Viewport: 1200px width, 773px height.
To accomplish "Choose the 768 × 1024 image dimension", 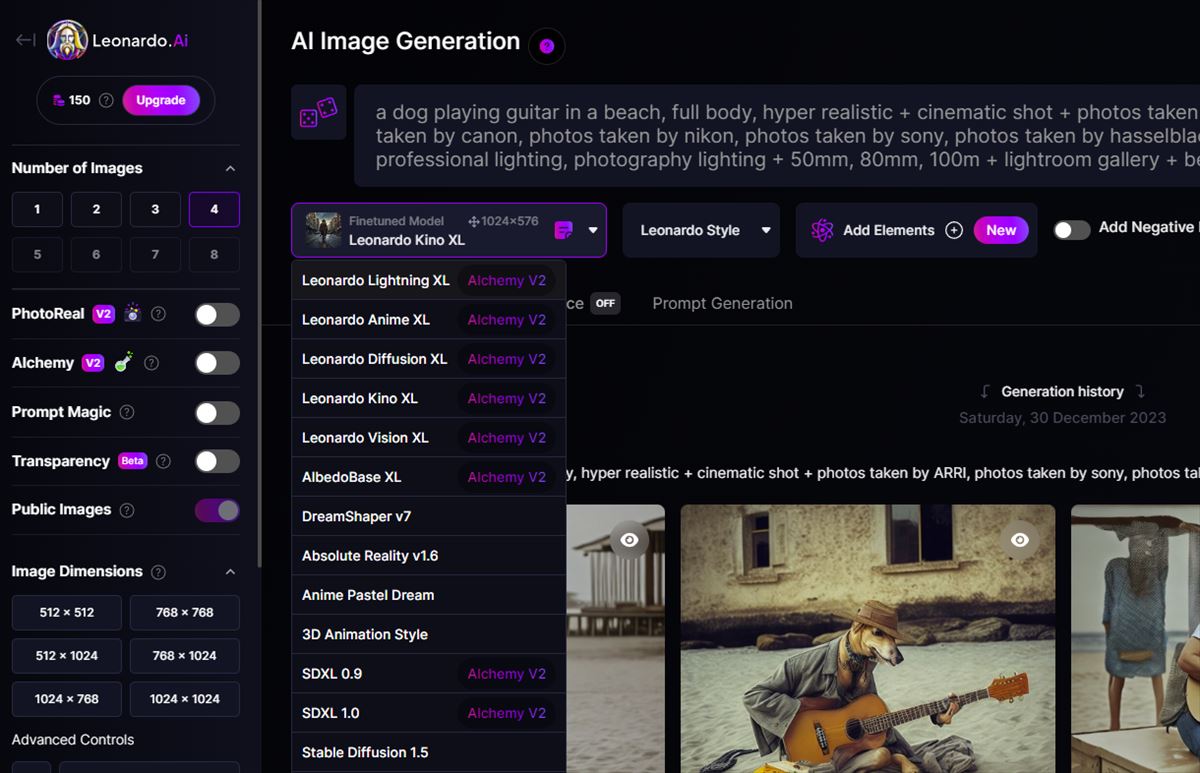I will point(185,656).
